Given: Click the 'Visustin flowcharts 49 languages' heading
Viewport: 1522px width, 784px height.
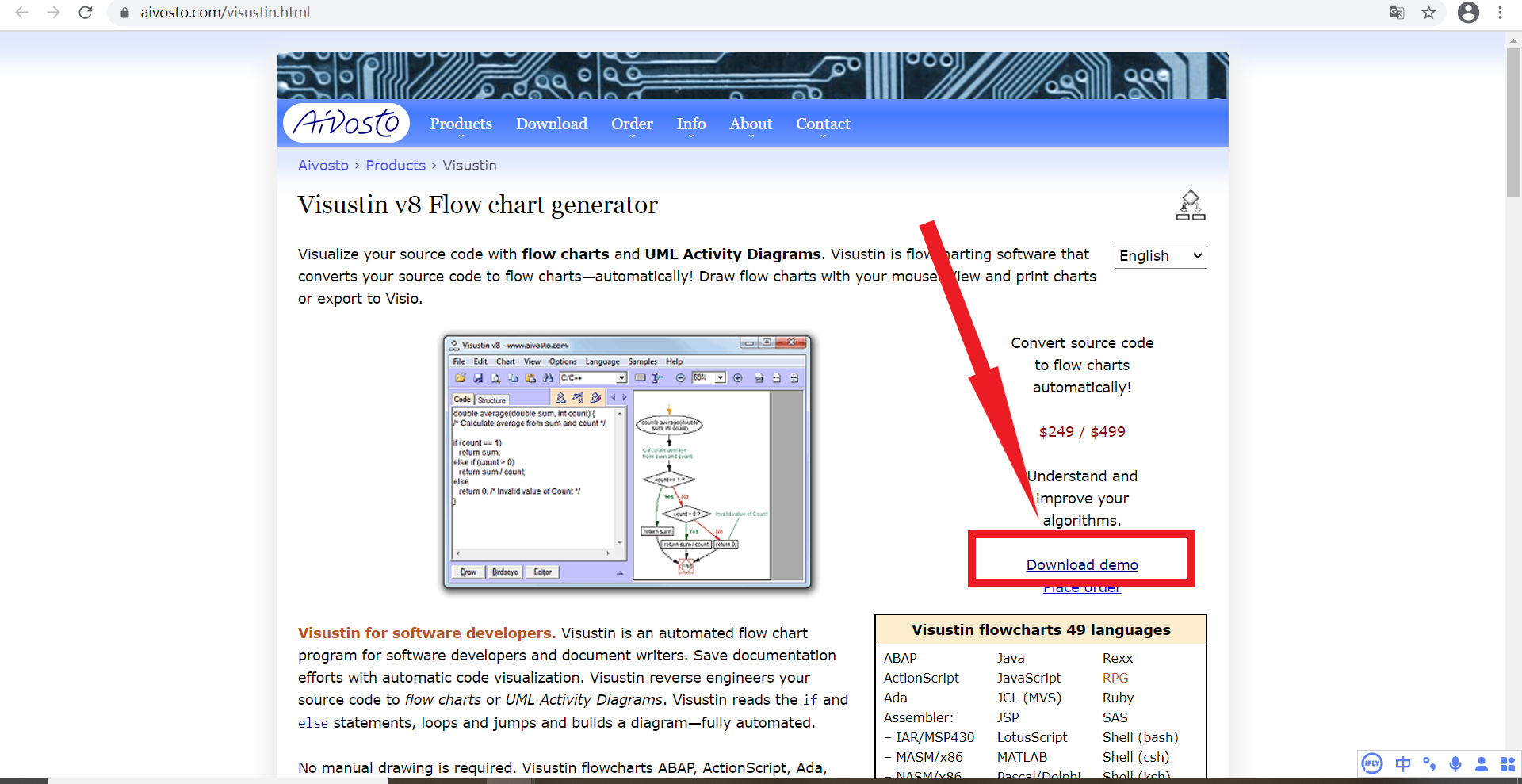Looking at the screenshot, I should [x=1041, y=630].
